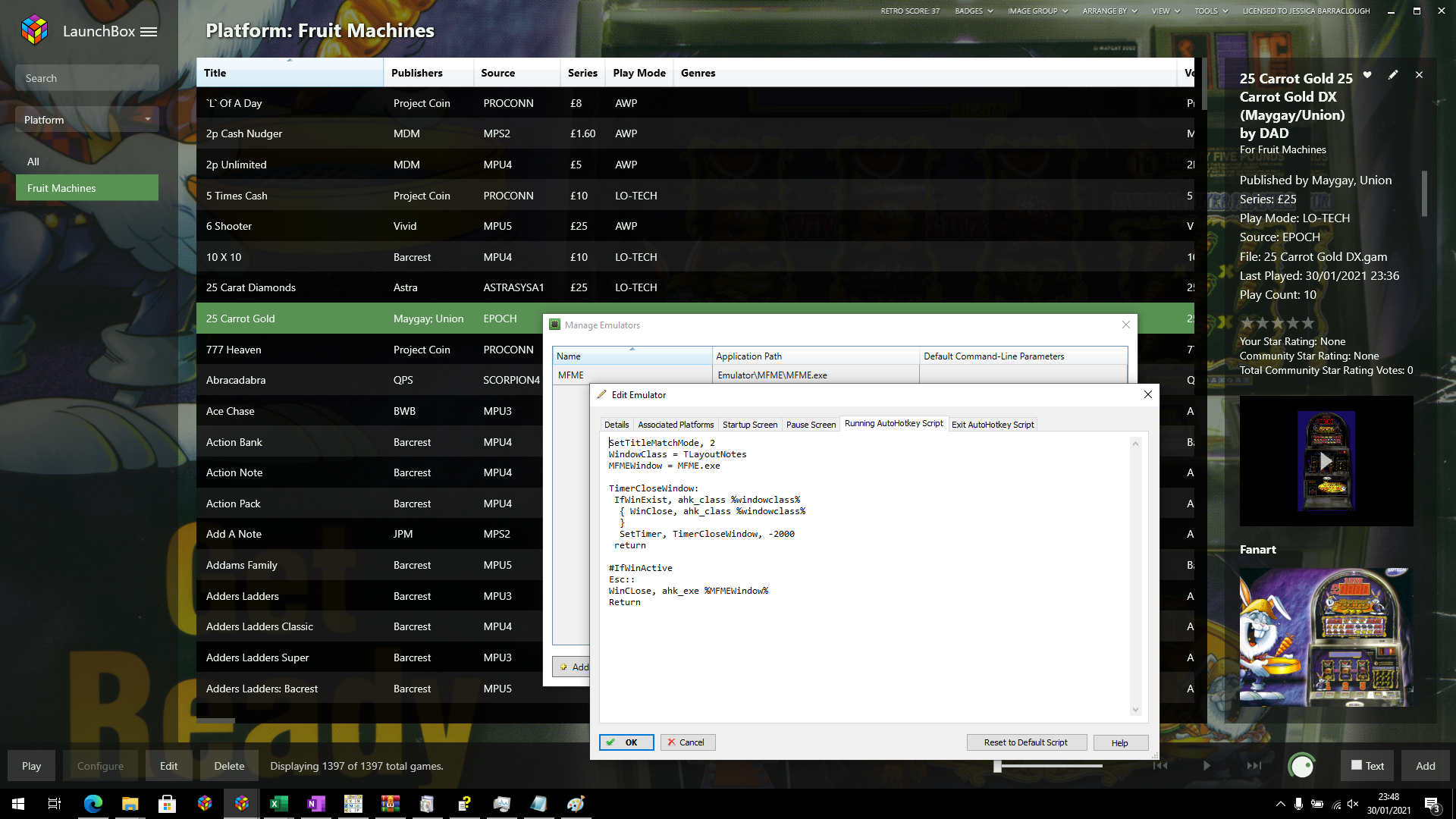Screen dimensions: 1456x819
Task: Cancel the Edit Emulator dialog
Action: [x=687, y=742]
